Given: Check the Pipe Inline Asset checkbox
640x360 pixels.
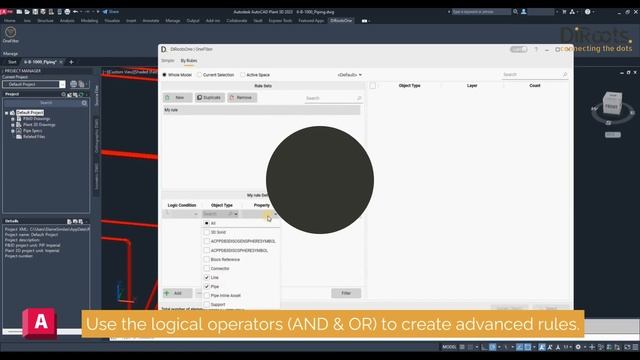Looking at the screenshot, I should 207,295.
